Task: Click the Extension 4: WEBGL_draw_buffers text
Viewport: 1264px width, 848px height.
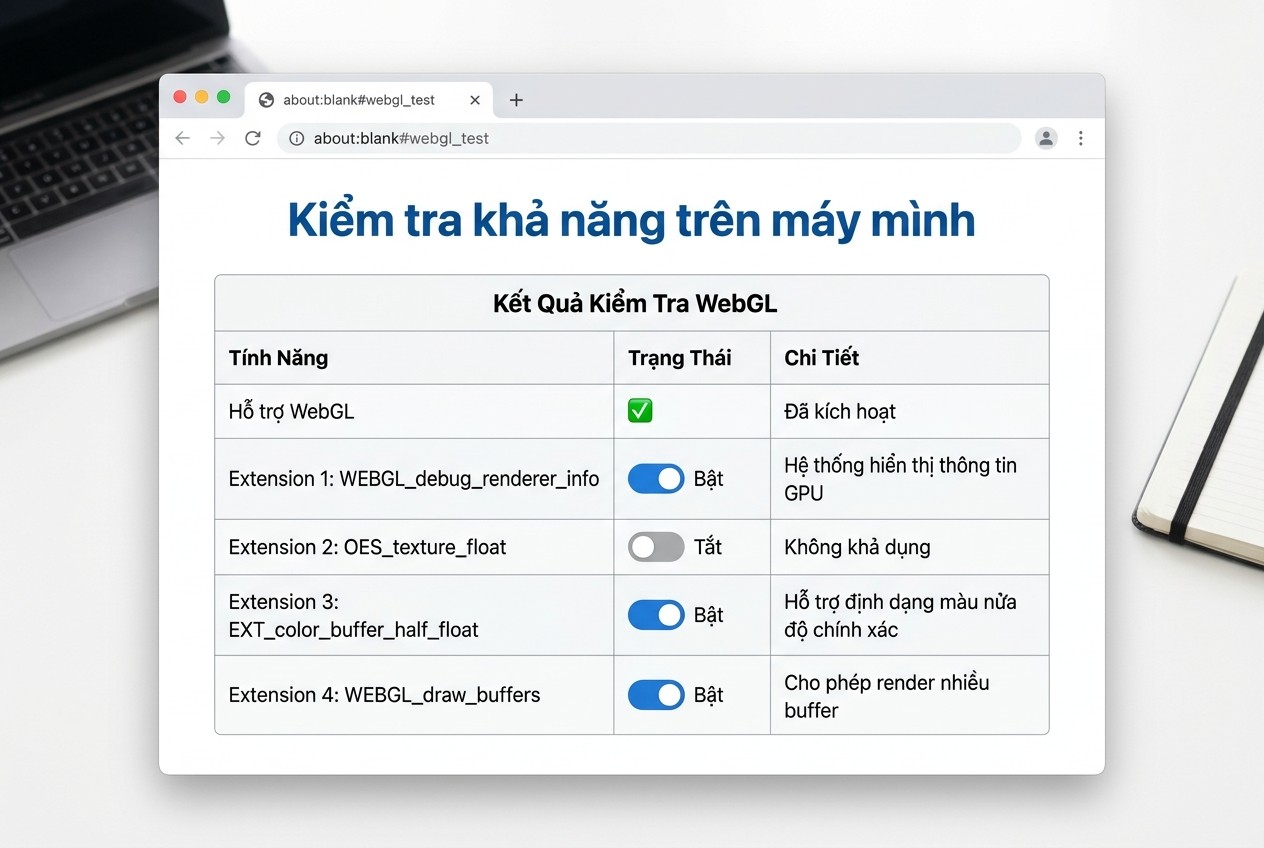Action: (385, 695)
